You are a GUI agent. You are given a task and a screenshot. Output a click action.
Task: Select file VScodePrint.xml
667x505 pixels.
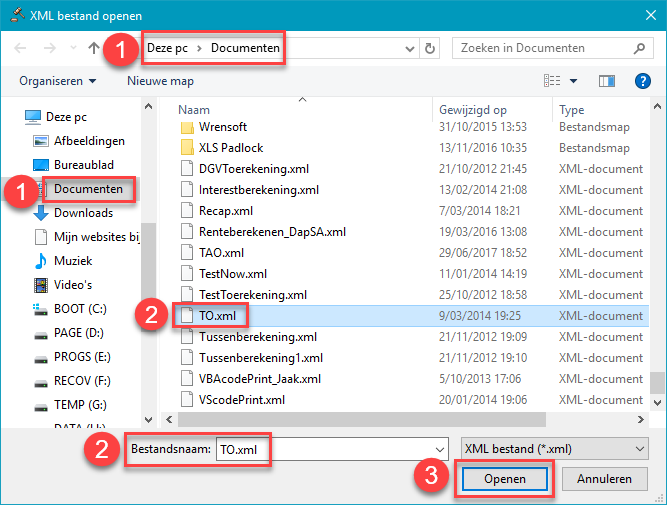coord(242,400)
